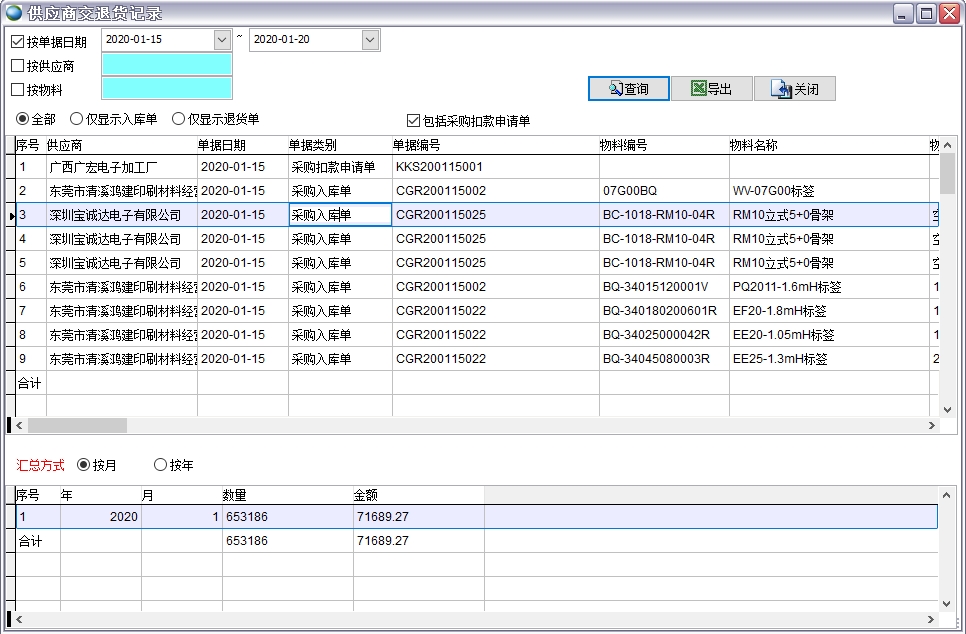The width and height of the screenshot is (966, 634).
Task: Select 仅显示入库单 radio option
Action: (x=77, y=119)
